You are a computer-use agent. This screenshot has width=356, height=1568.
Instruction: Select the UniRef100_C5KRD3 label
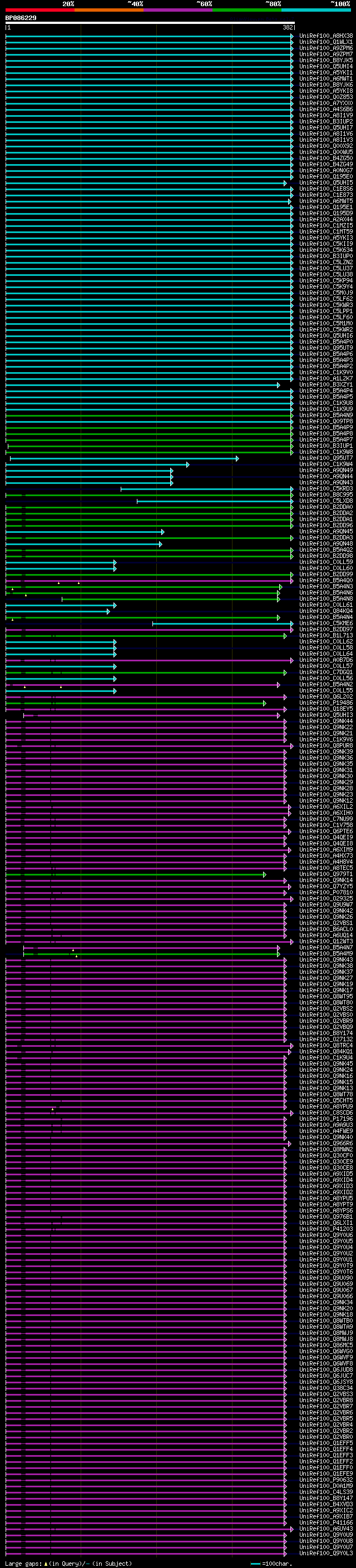326,489
